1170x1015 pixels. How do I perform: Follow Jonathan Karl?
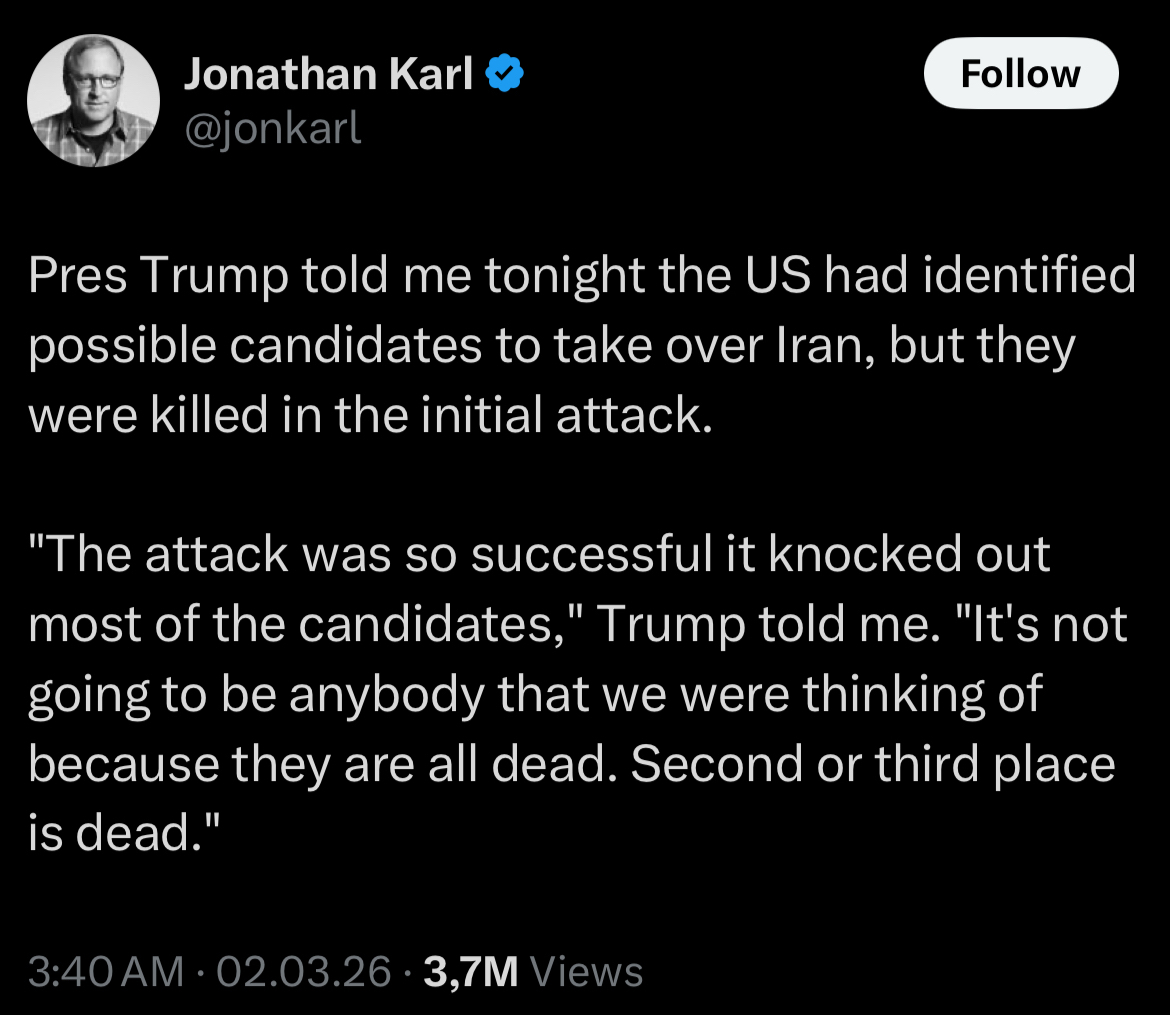coord(1020,73)
